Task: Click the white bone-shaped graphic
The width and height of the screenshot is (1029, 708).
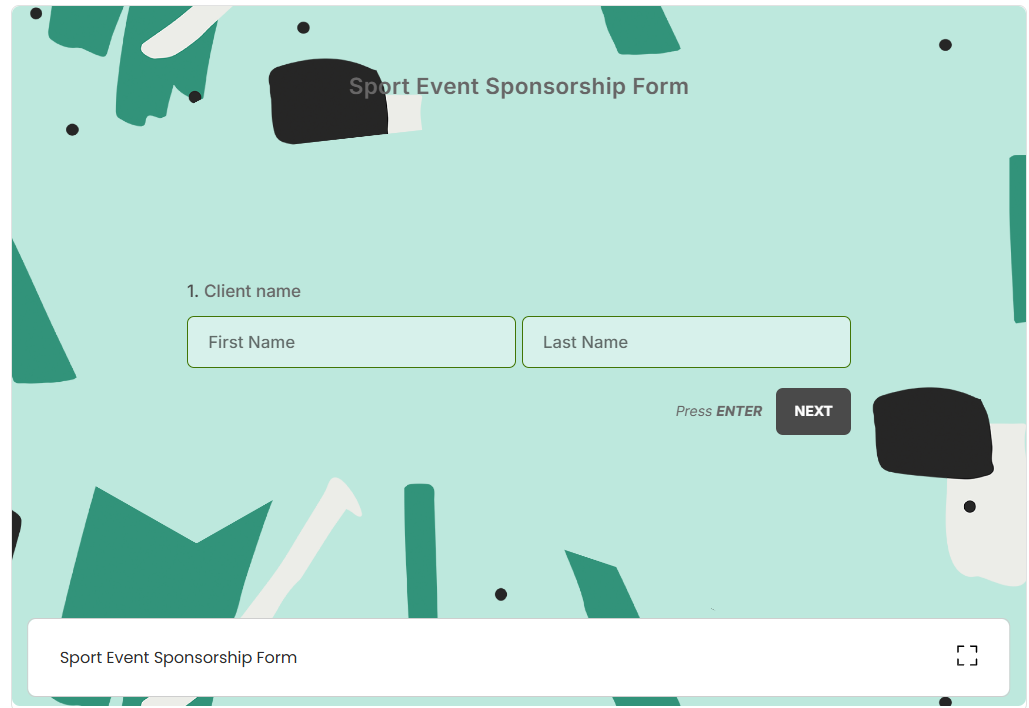Action: point(303,548)
